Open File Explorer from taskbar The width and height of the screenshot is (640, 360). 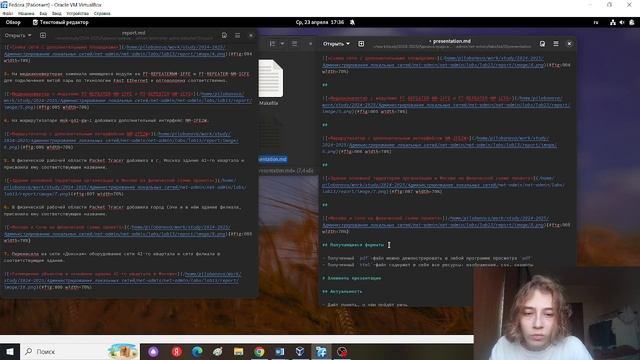coord(238,351)
